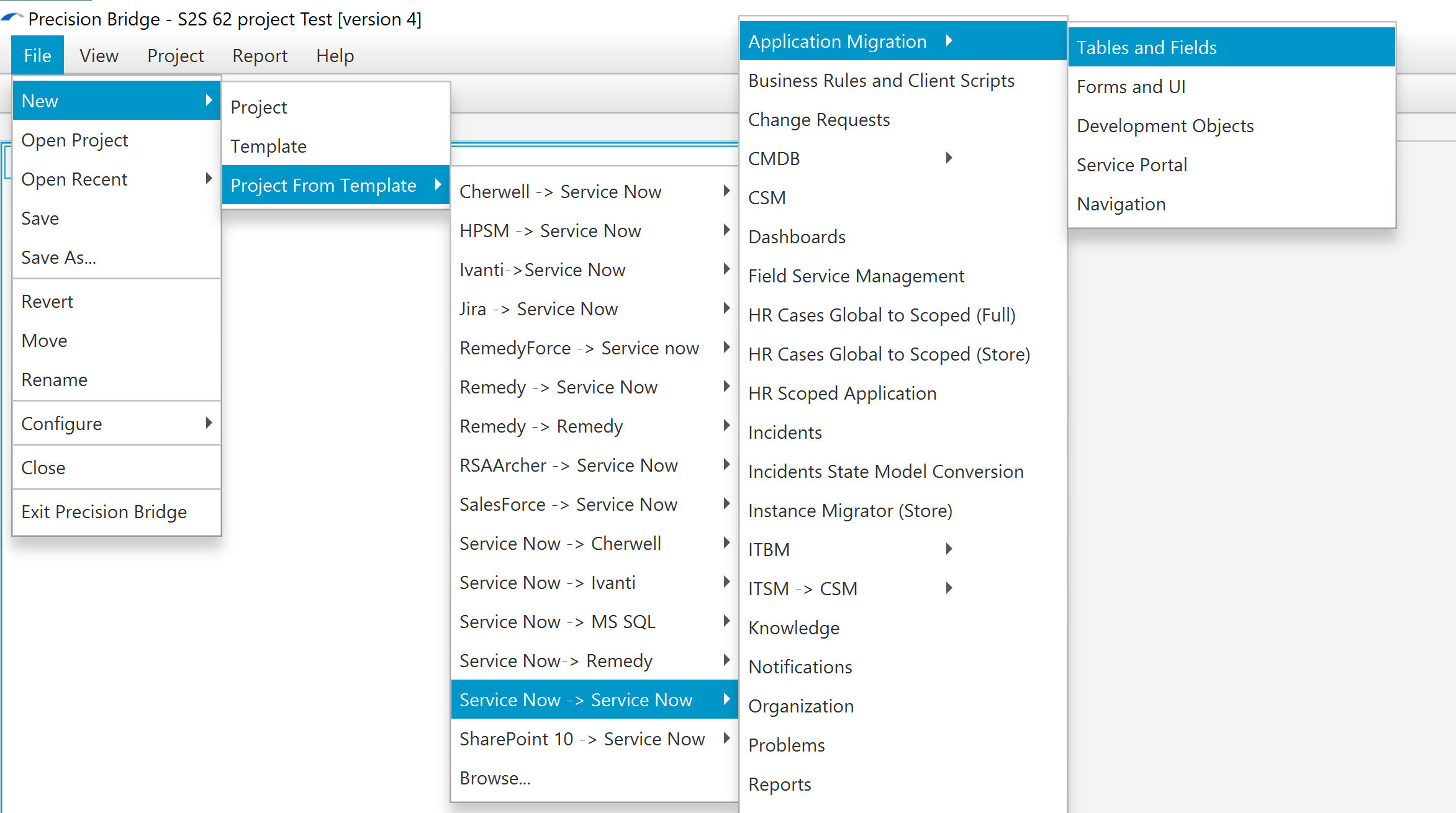The image size is (1456, 813).
Task: Expand SalesForce -> Service Now templates
Action: [595, 504]
